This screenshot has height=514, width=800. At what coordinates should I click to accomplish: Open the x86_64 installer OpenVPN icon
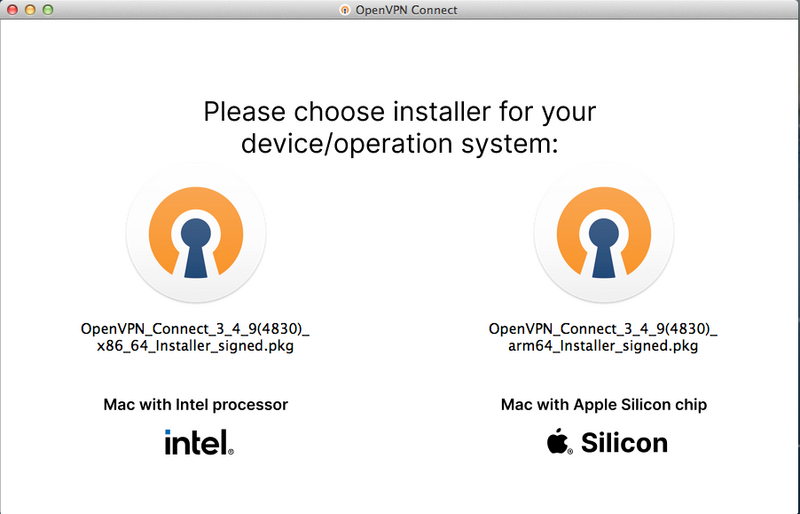click(196, 233)
